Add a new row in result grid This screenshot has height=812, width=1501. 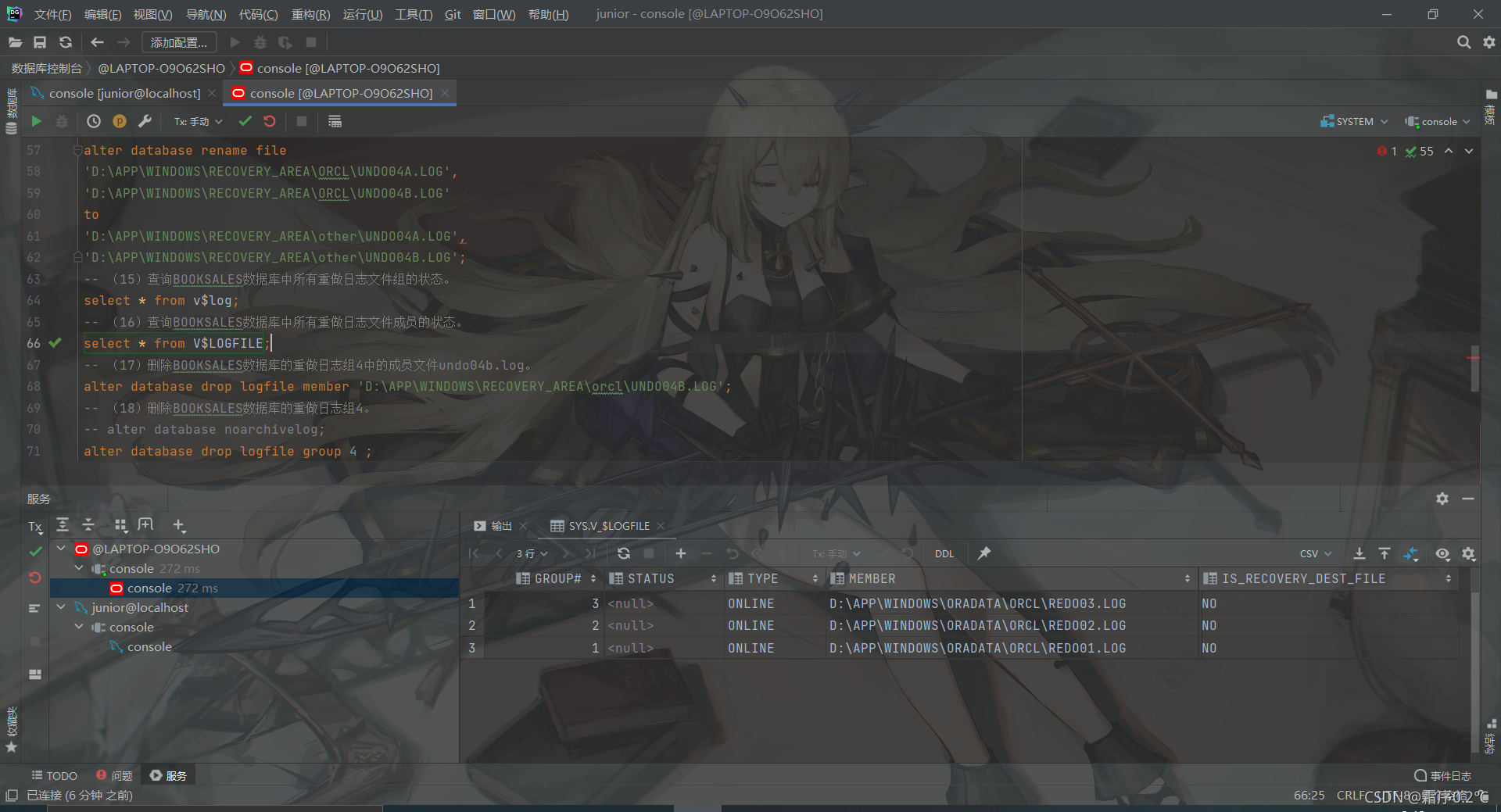click(x=681, y=553)
